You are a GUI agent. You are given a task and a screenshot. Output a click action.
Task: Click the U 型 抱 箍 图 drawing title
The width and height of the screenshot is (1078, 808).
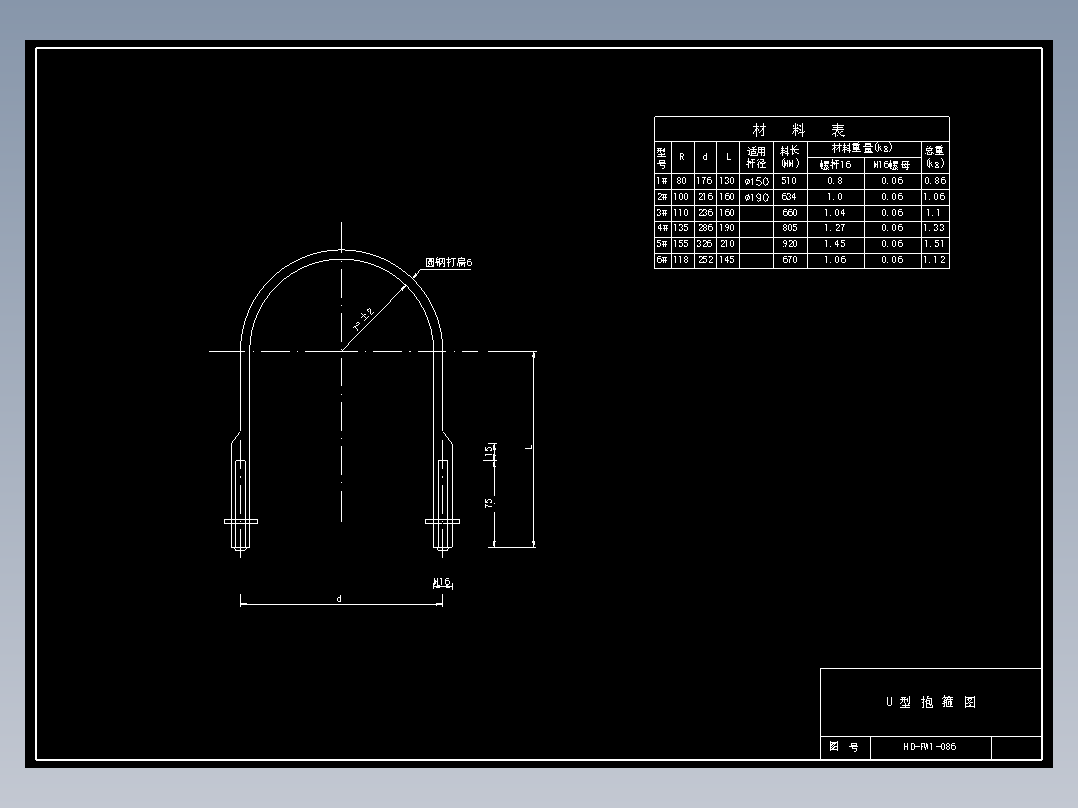(931, 702)
